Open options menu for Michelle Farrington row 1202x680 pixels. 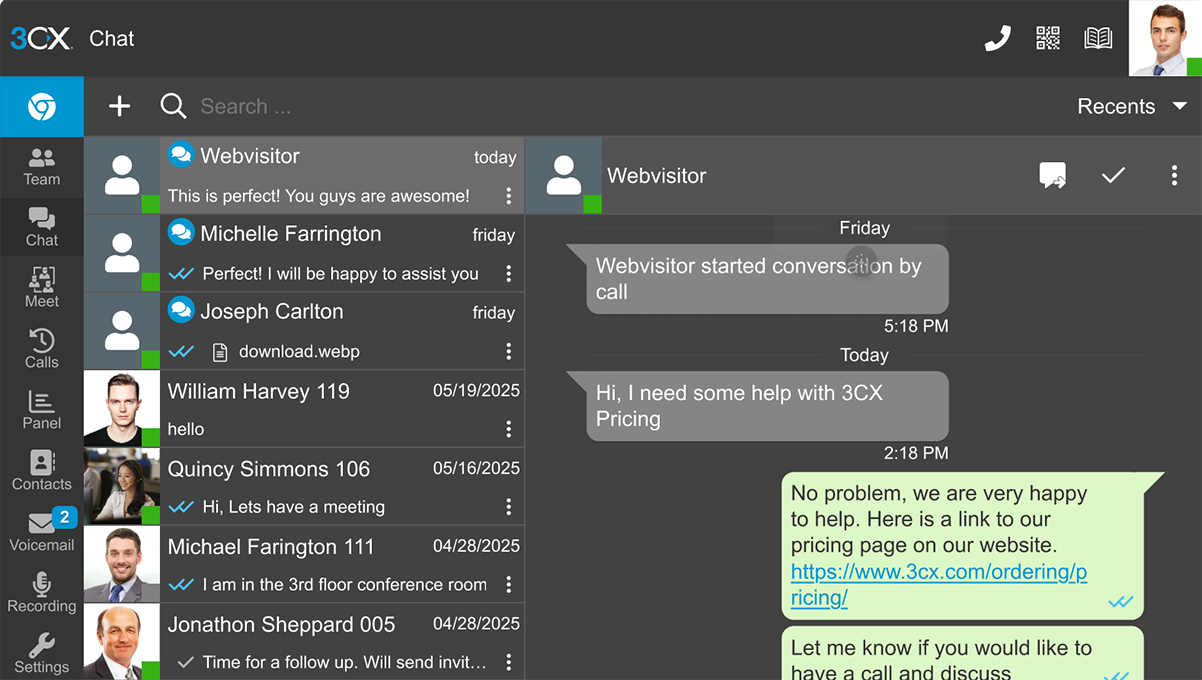(x=509, y=274)
